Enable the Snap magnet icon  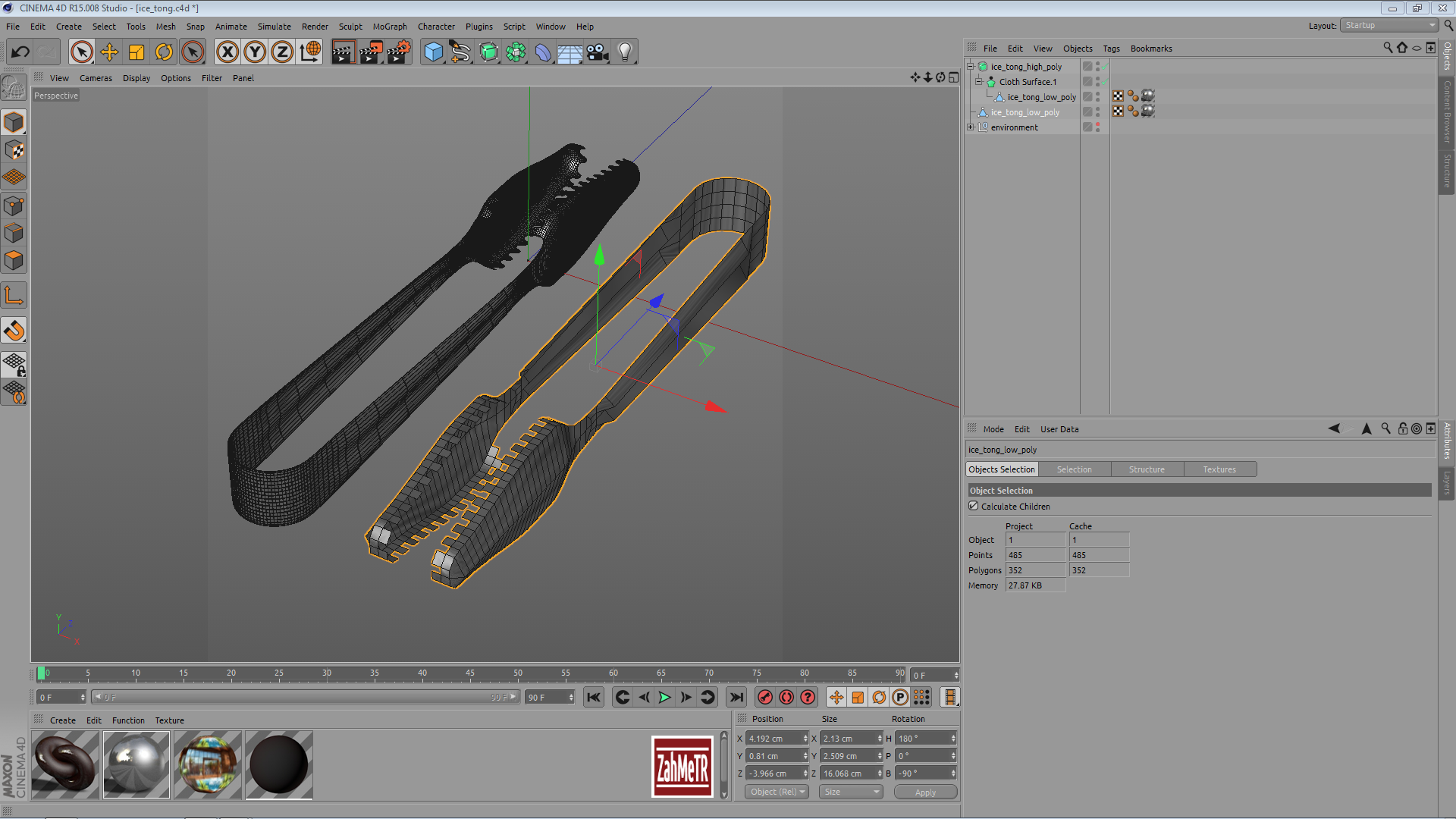pos(14,331)
